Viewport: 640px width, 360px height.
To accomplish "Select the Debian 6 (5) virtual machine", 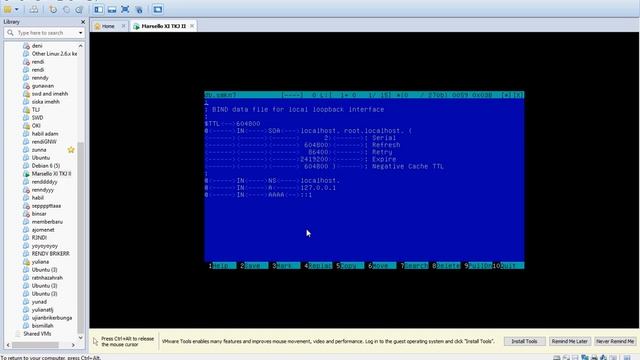I will coord(46,166).
